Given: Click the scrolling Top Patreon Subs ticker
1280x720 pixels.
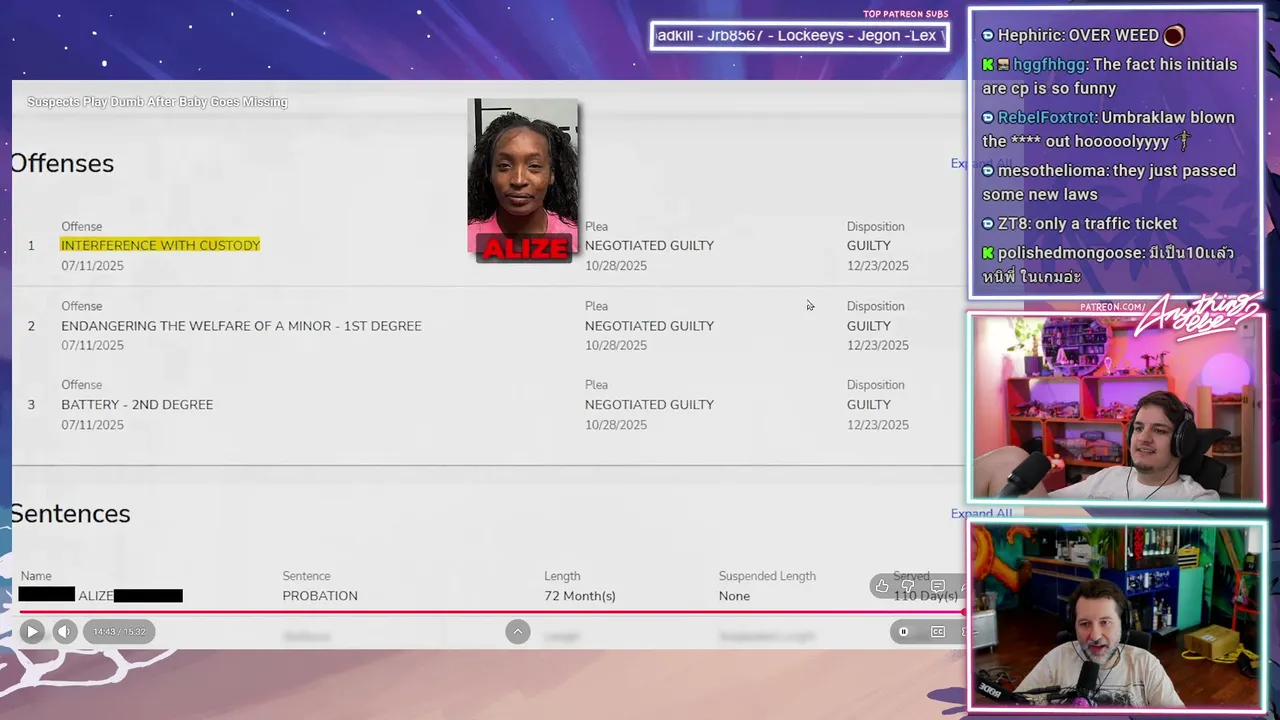Looking at the screenshot, I should click(x=799, y=36).
